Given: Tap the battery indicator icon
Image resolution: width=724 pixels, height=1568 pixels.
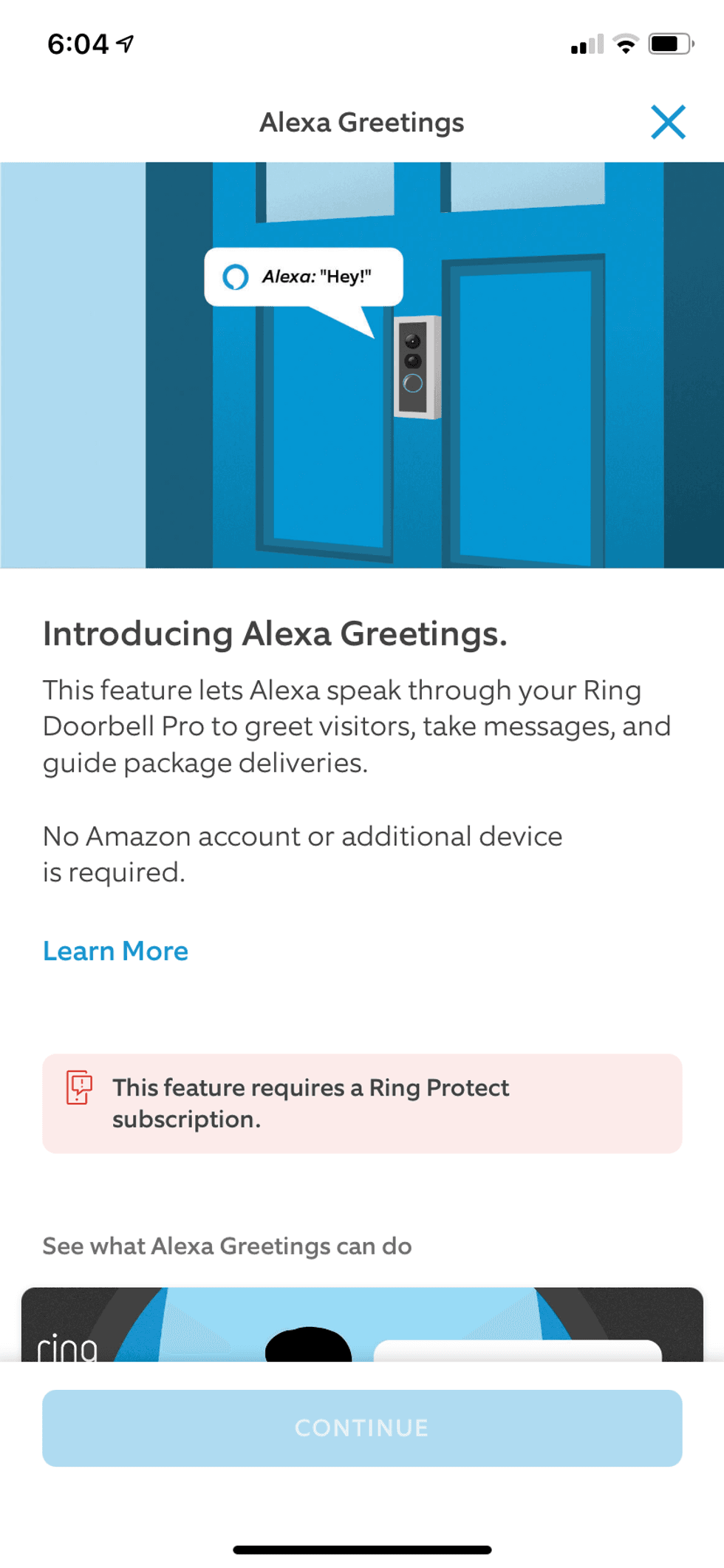Looking at the screenshot, I should tap(669, 42).
